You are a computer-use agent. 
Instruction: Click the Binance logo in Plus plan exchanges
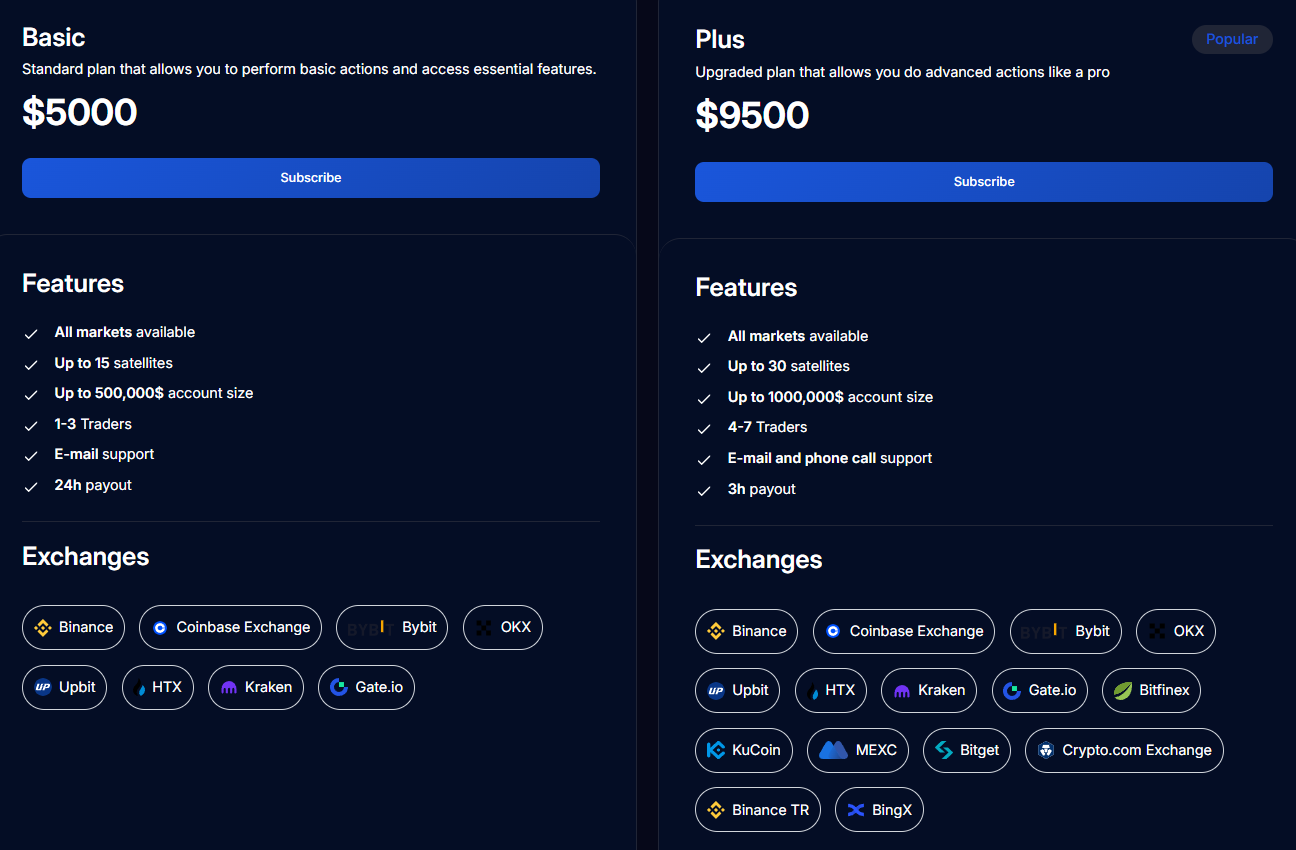(x=715, y=632)
